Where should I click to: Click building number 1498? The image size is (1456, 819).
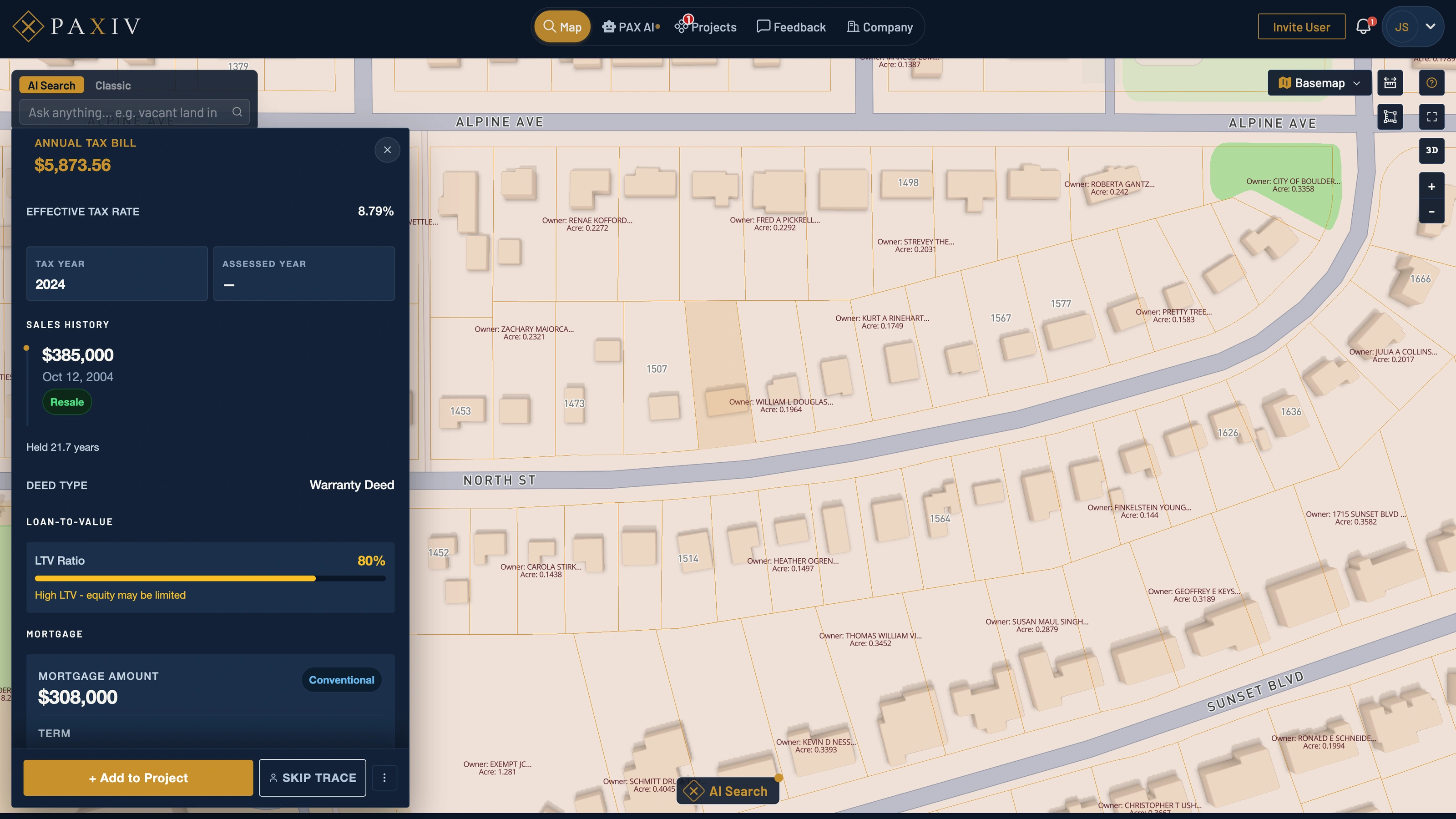coord(908,182)
